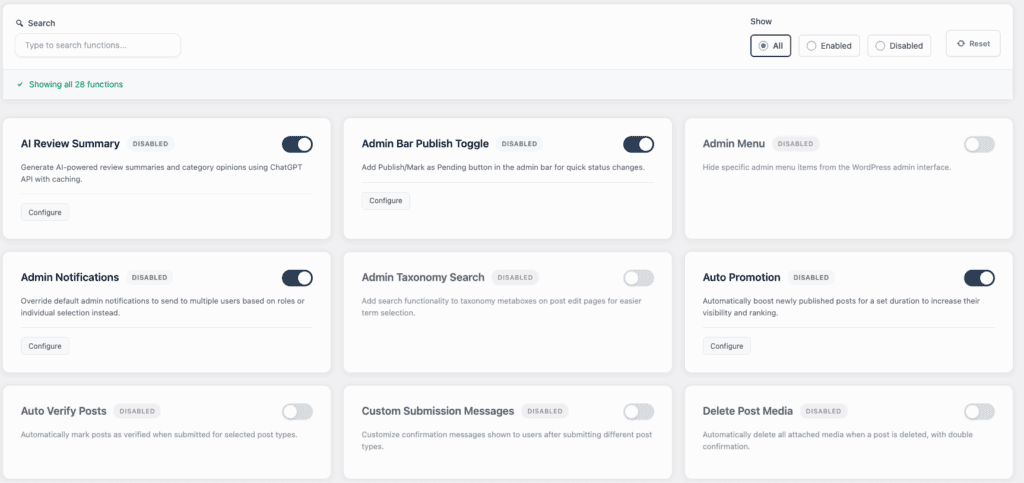Click the Reset button
Screen dimensions: 1024x483
point(973,44)
